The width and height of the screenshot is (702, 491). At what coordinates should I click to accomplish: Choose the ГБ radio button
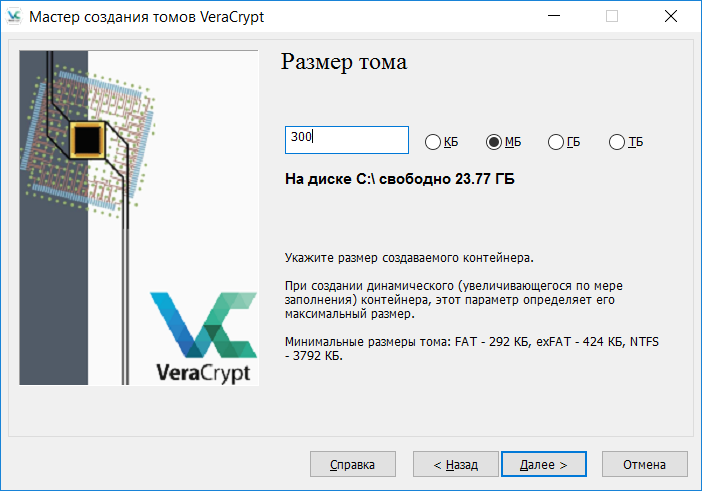point(555,142)
